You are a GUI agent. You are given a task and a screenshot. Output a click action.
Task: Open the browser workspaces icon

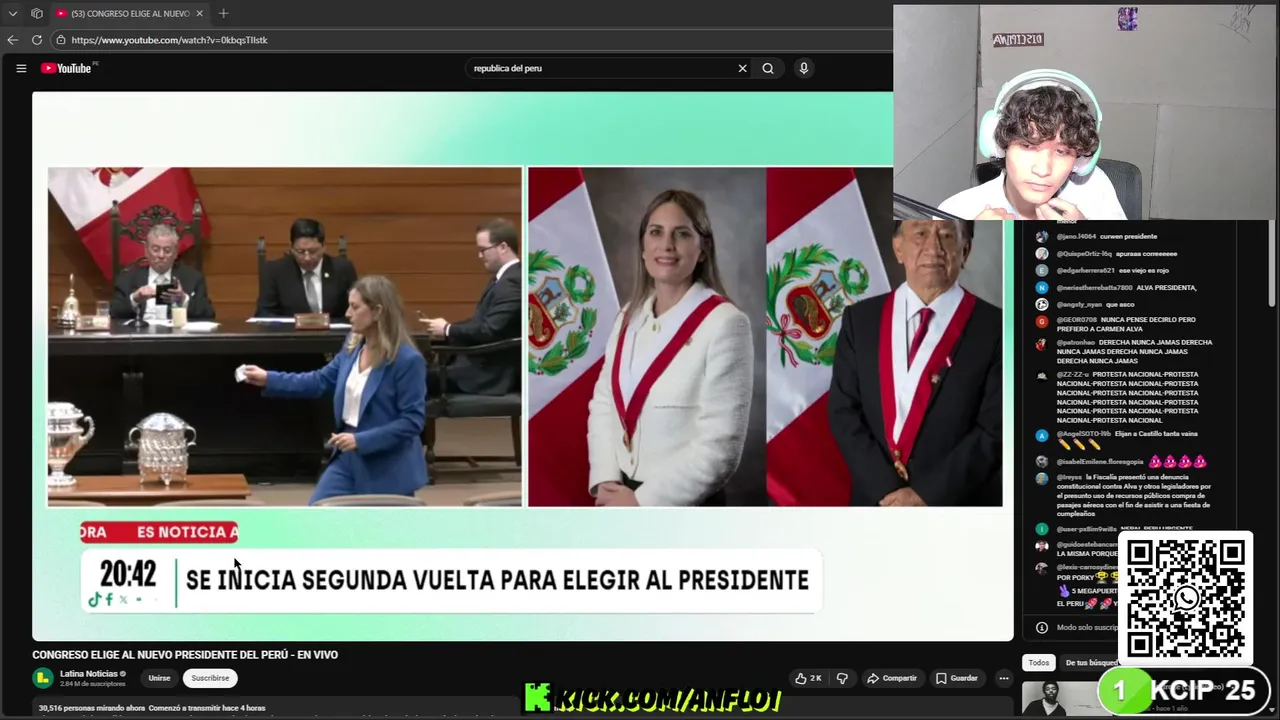click(37, 13)
